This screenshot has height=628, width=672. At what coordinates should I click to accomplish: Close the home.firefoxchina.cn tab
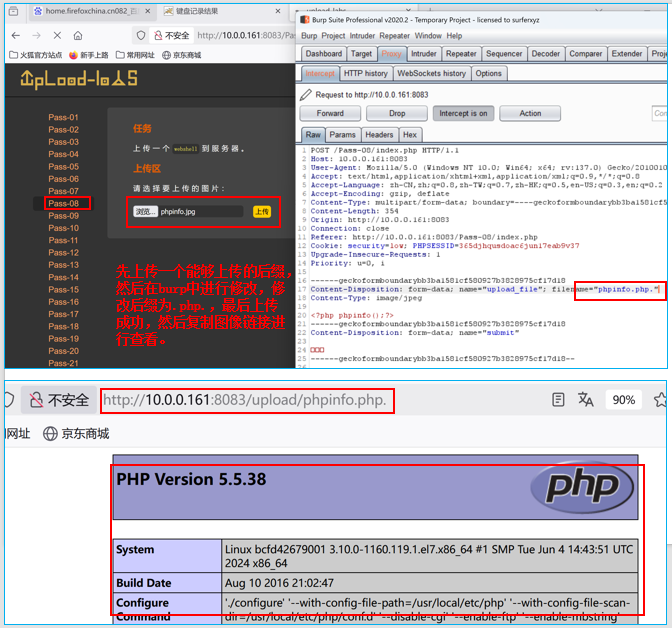point(148,11)
